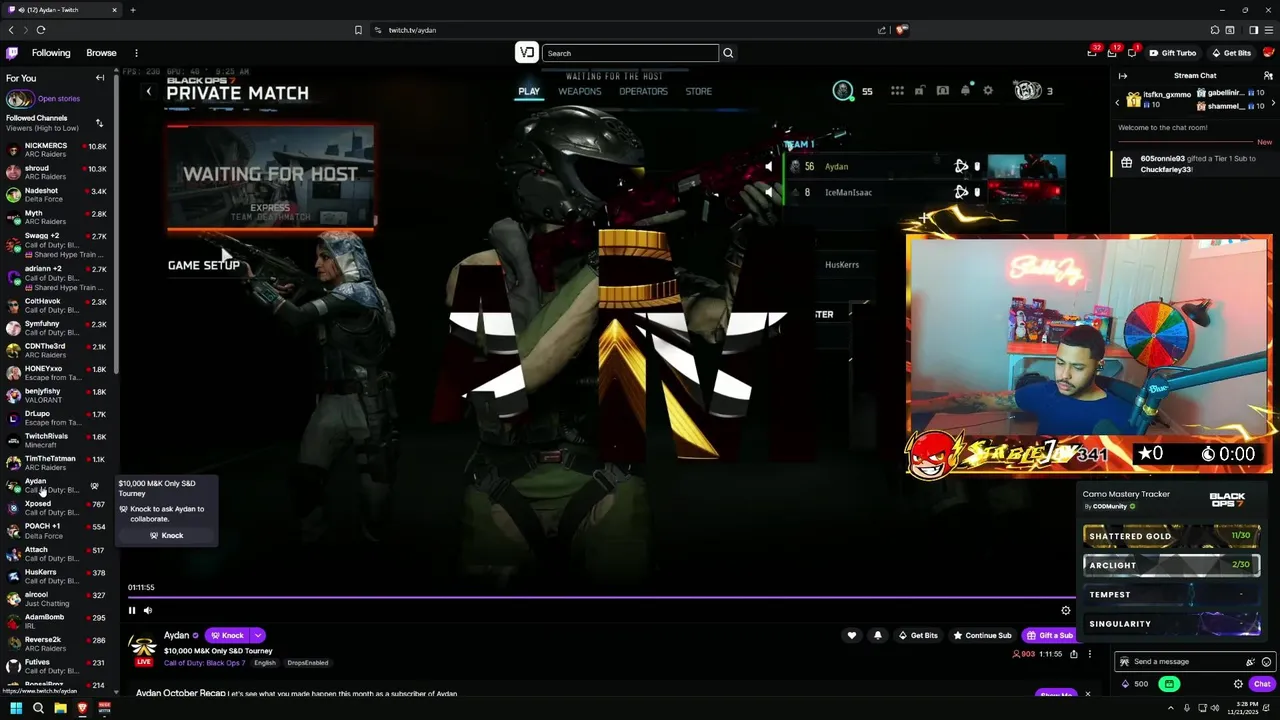
Task: Open the Brave browser menu hamburger icon
Action: click(1268, 30)
